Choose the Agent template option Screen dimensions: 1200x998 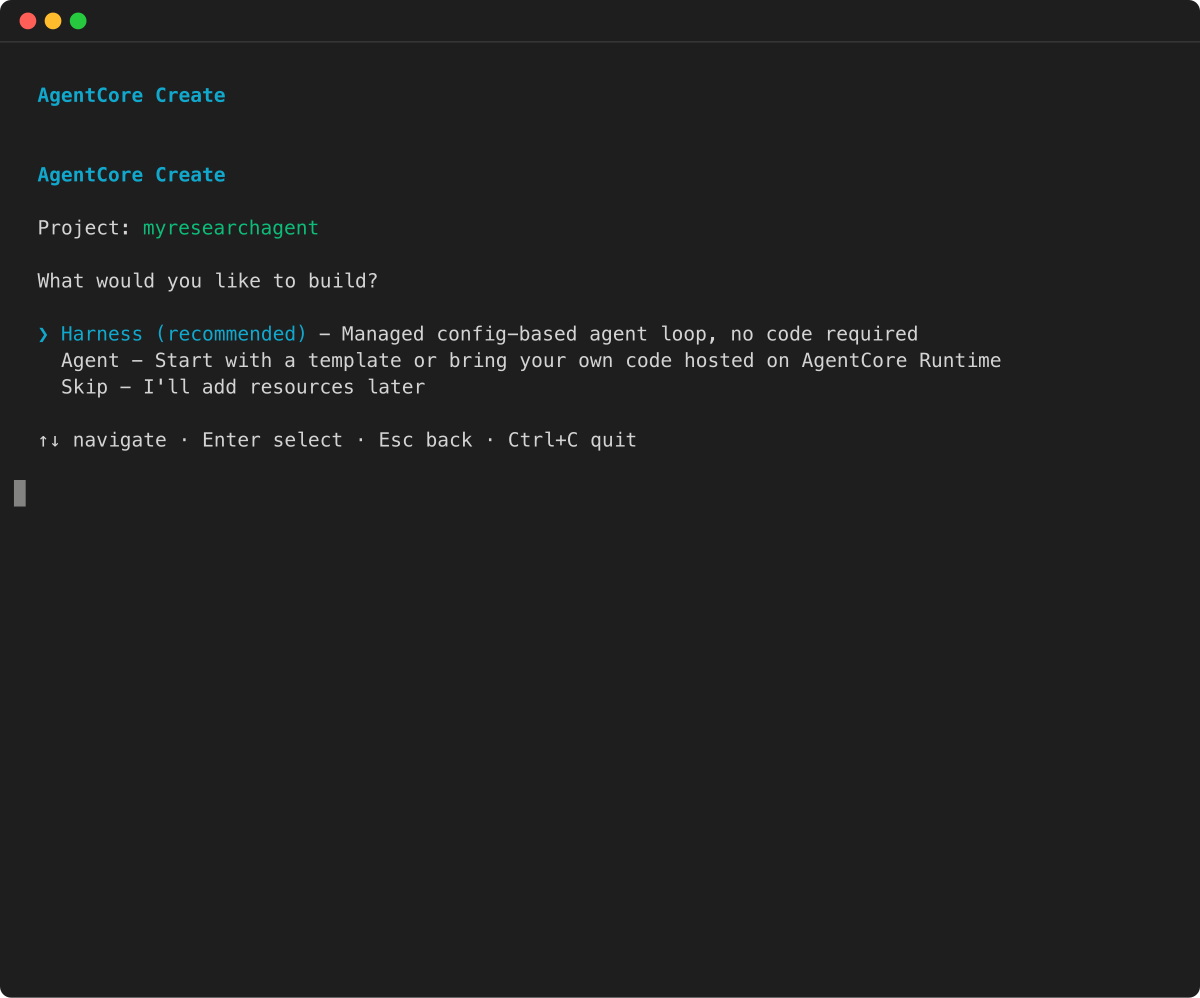531,360
